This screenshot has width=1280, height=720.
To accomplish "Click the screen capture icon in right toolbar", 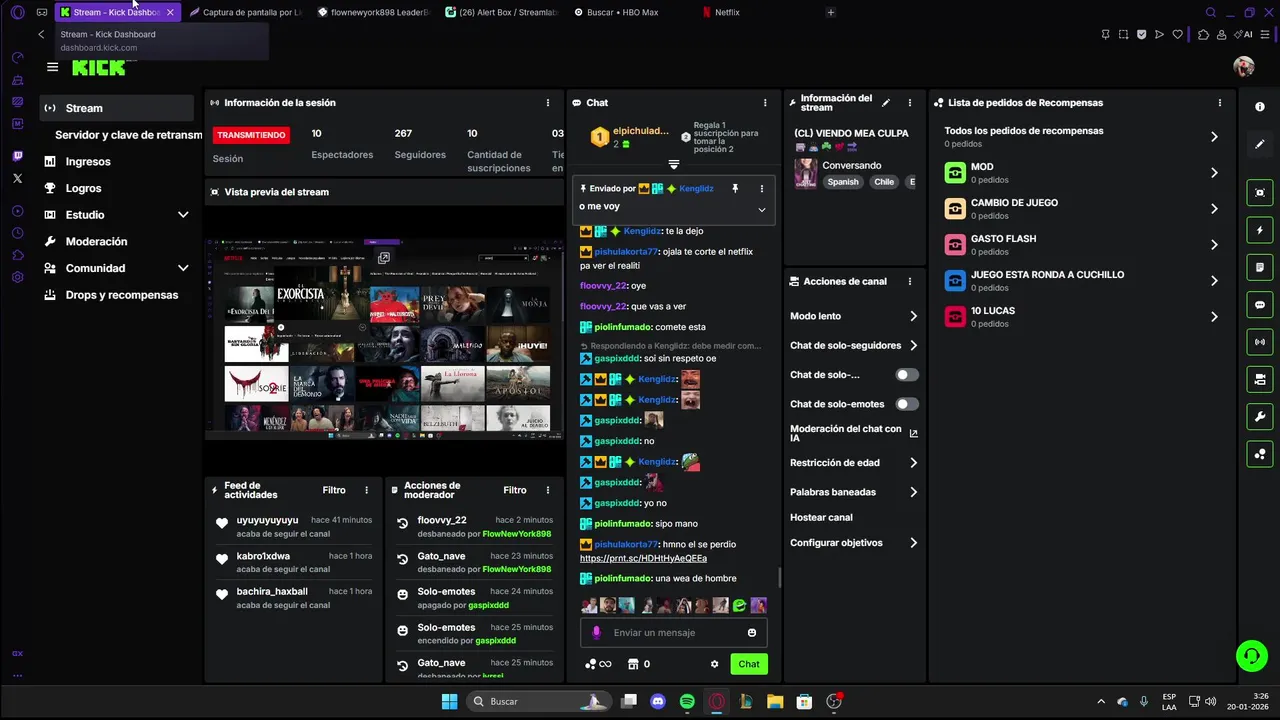I will point(1260,193).
